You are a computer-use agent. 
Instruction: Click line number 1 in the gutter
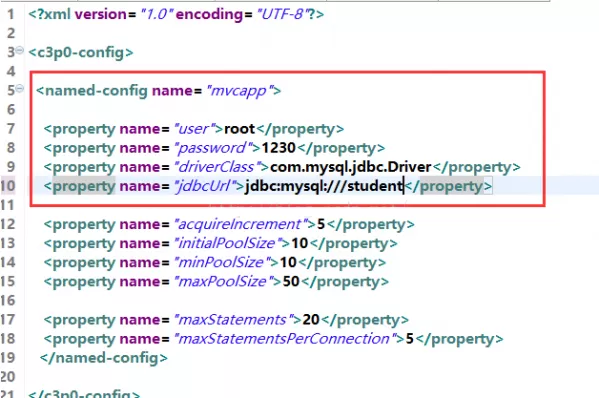[11, 15]
